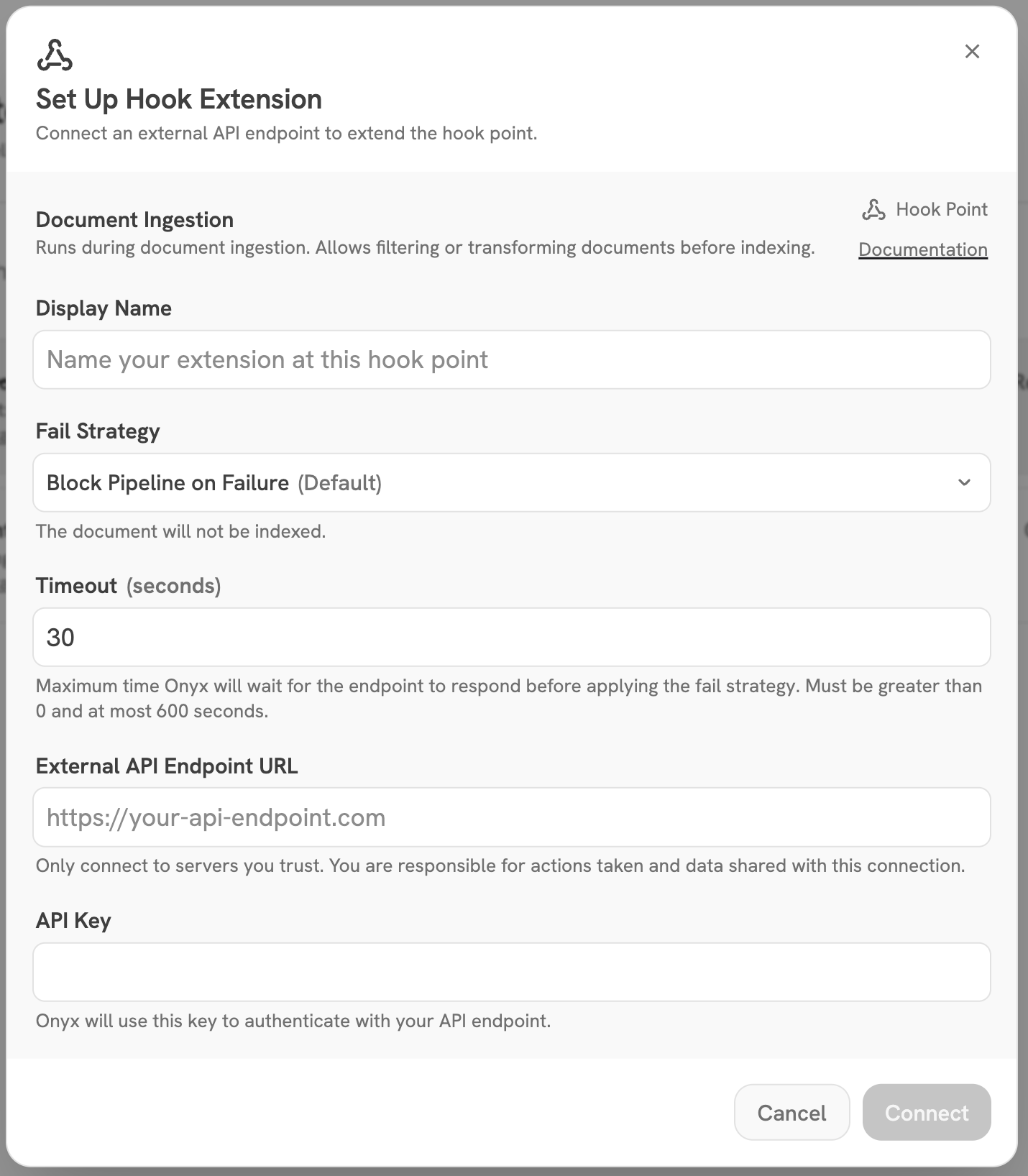Select the Set Up Hook Extension title text

coord(179,99)
